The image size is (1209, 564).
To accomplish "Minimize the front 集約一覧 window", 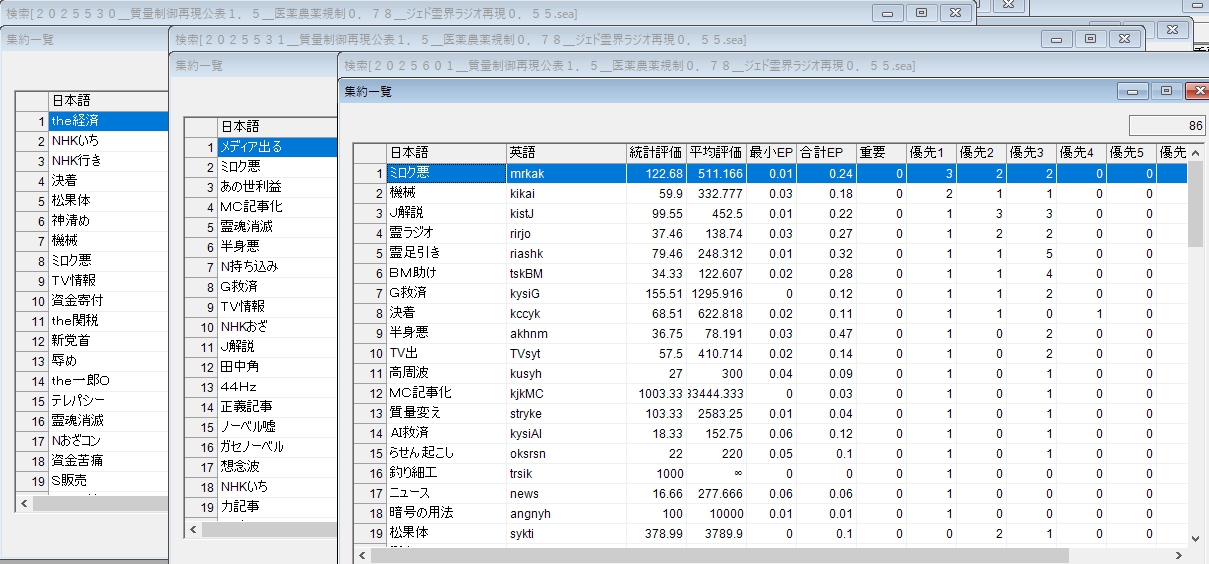I will tap(1133, 91).
